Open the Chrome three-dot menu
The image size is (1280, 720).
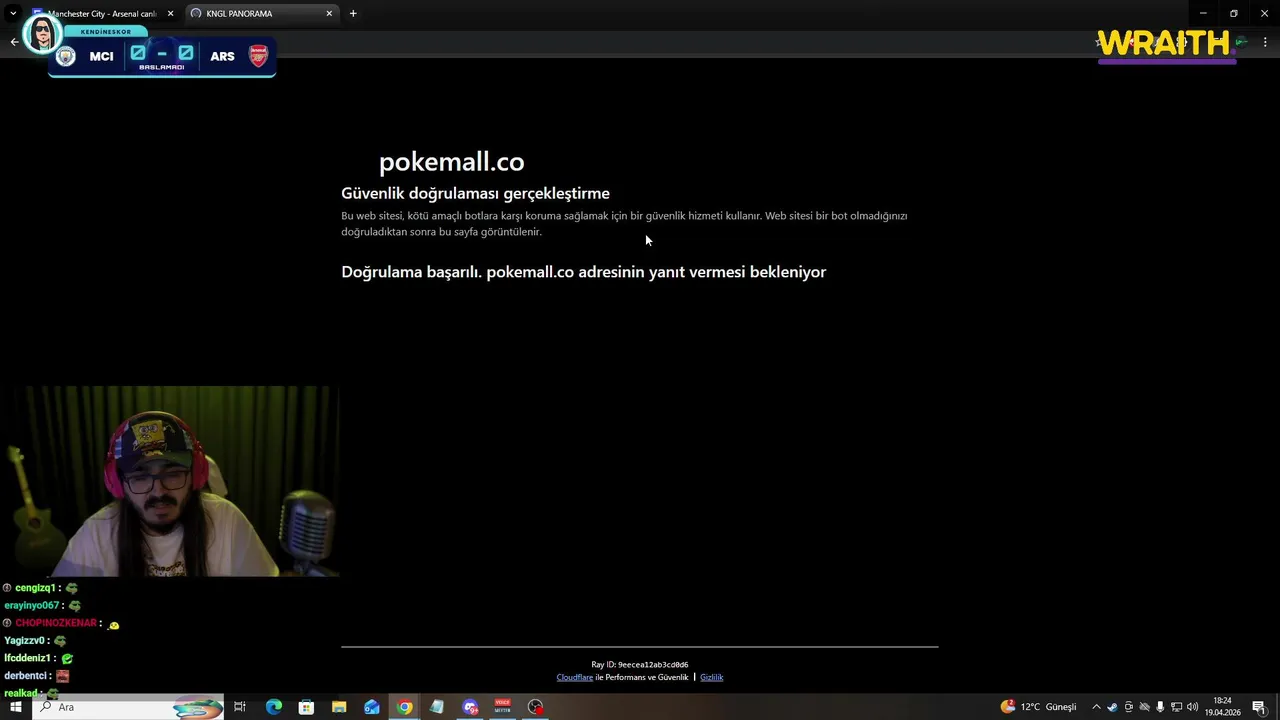point(1265,42)
